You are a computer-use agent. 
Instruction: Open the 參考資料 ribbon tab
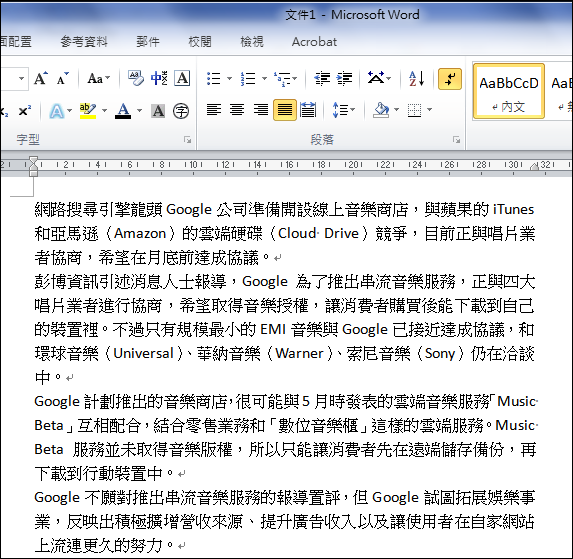84,42
